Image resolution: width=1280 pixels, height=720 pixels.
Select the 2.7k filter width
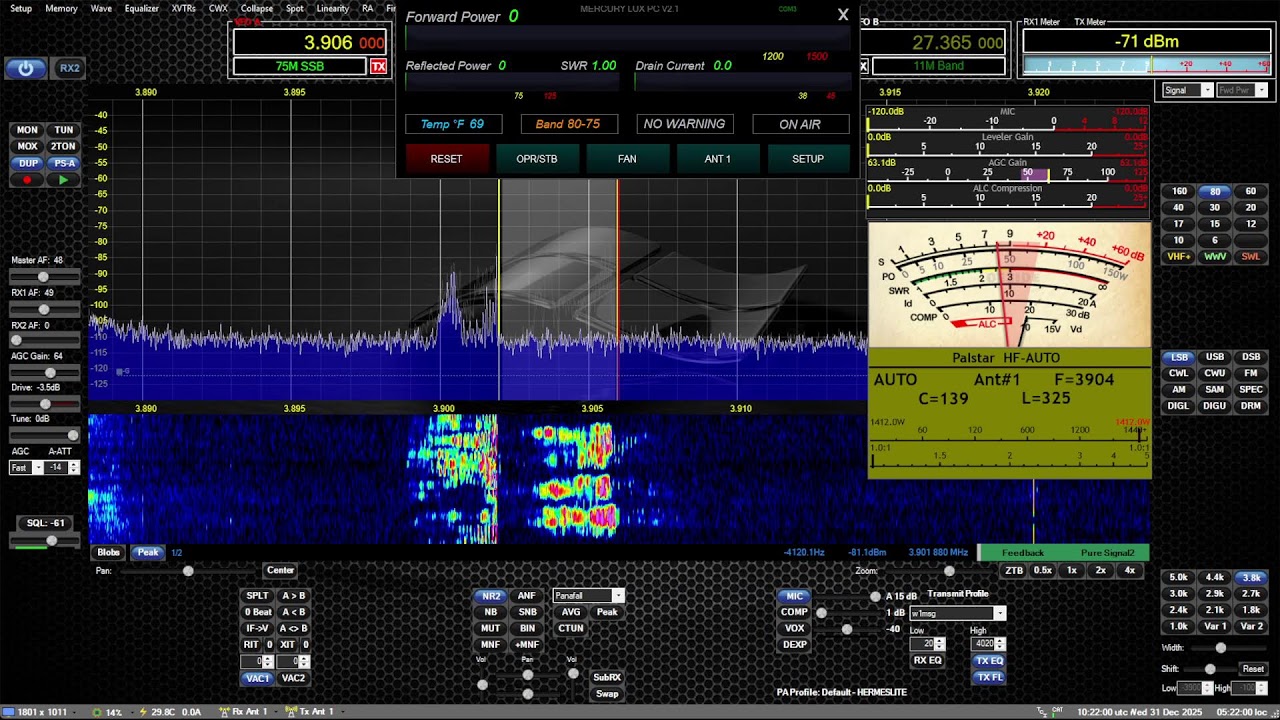pyautogui.click(x=1251, y=594)
